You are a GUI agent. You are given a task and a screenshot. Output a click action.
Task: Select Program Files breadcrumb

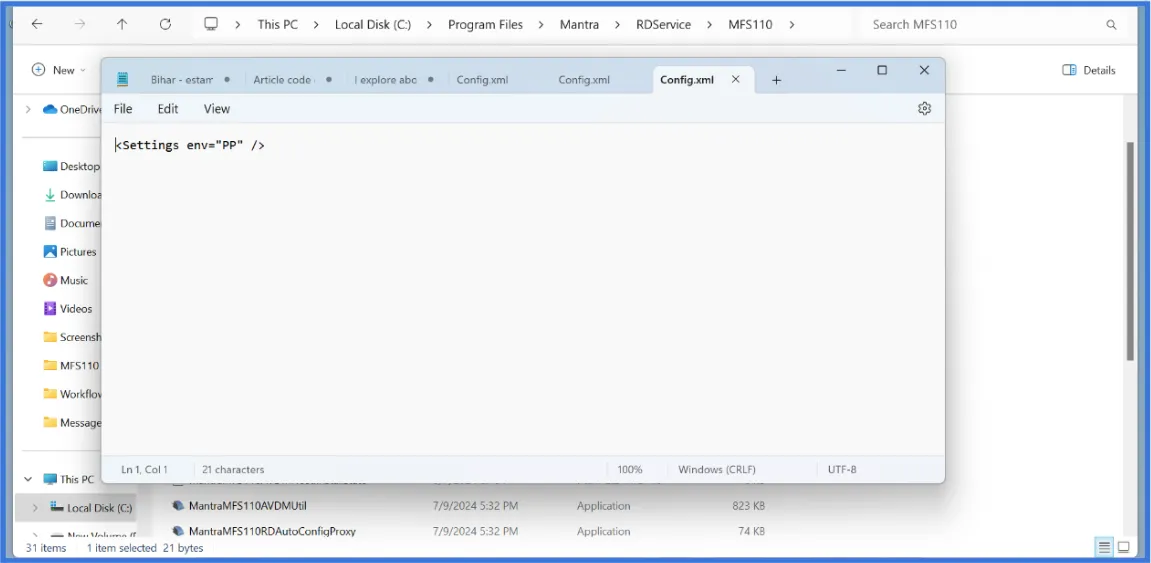(x=485, y=24)
